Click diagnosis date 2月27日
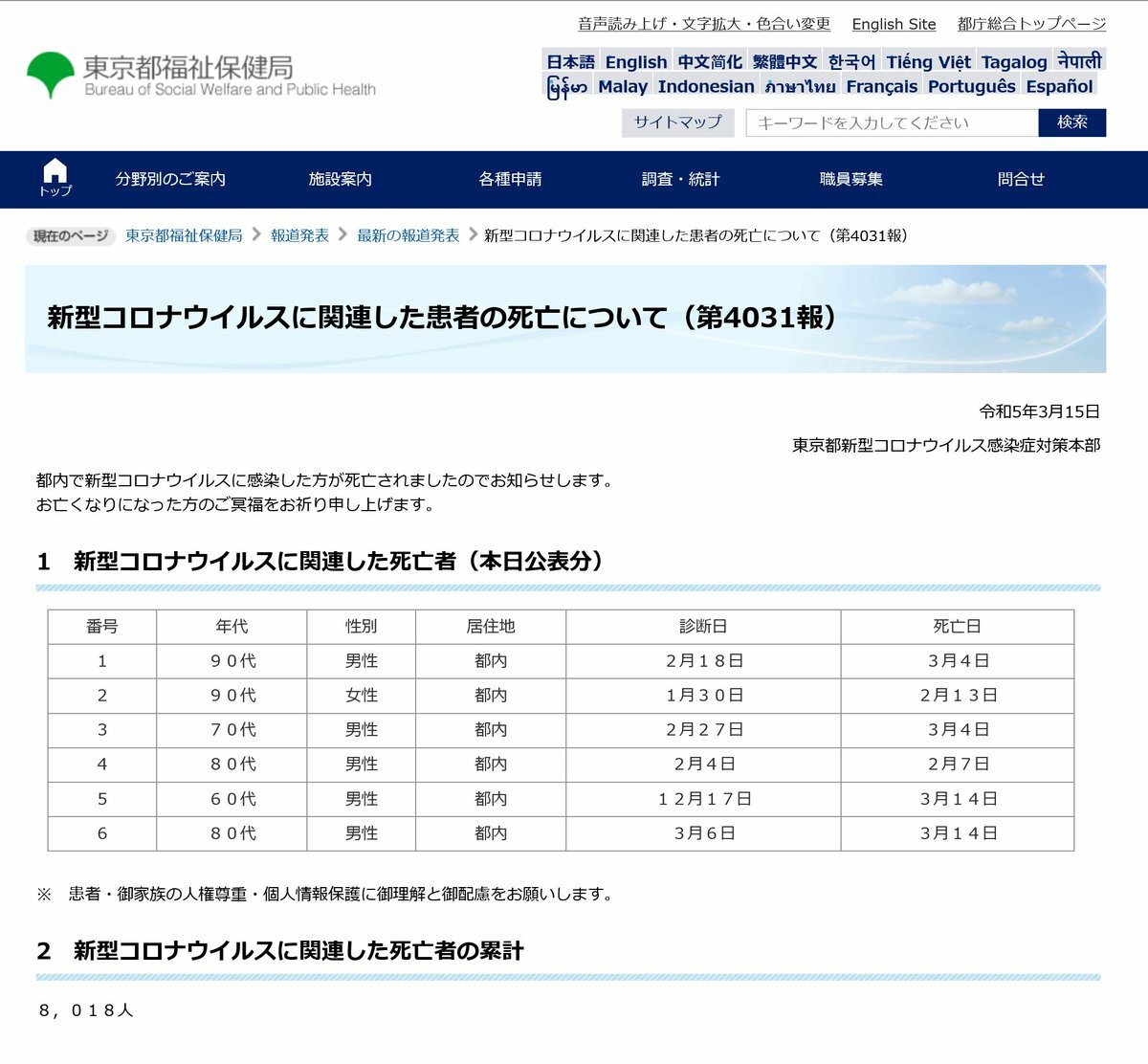This screenshot has width=1148, height=1064. (x=704, y=730)
